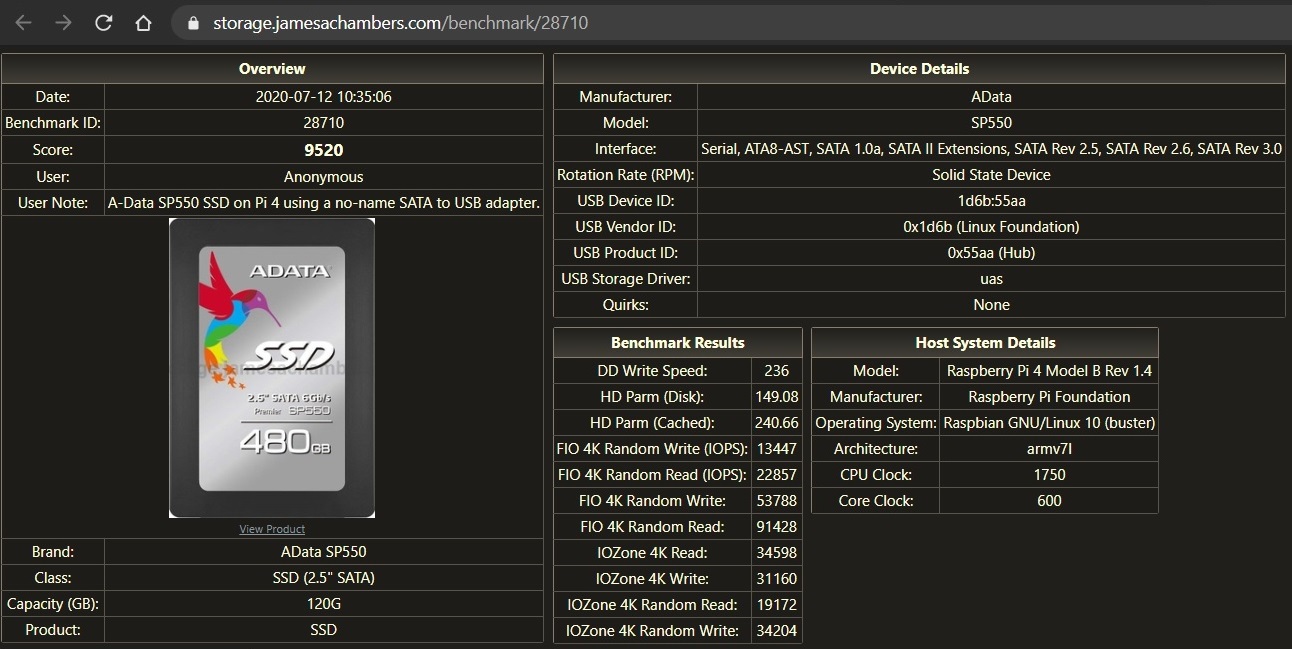
Task: Click the Benchmark Results table header
Action: click(x=677, y=343)
